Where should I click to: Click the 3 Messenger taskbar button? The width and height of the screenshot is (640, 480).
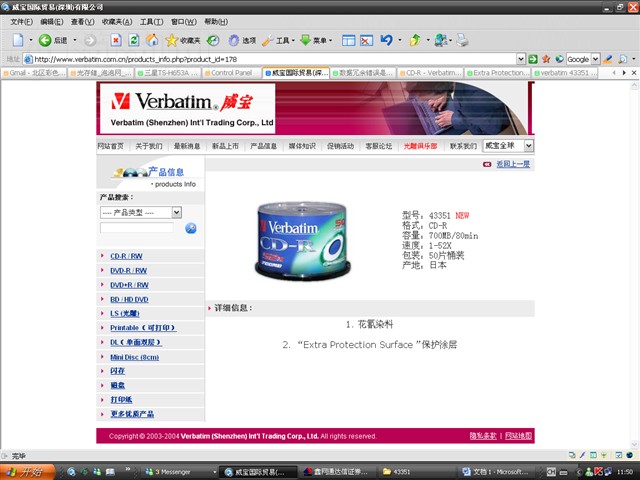(x=180, y=472)
